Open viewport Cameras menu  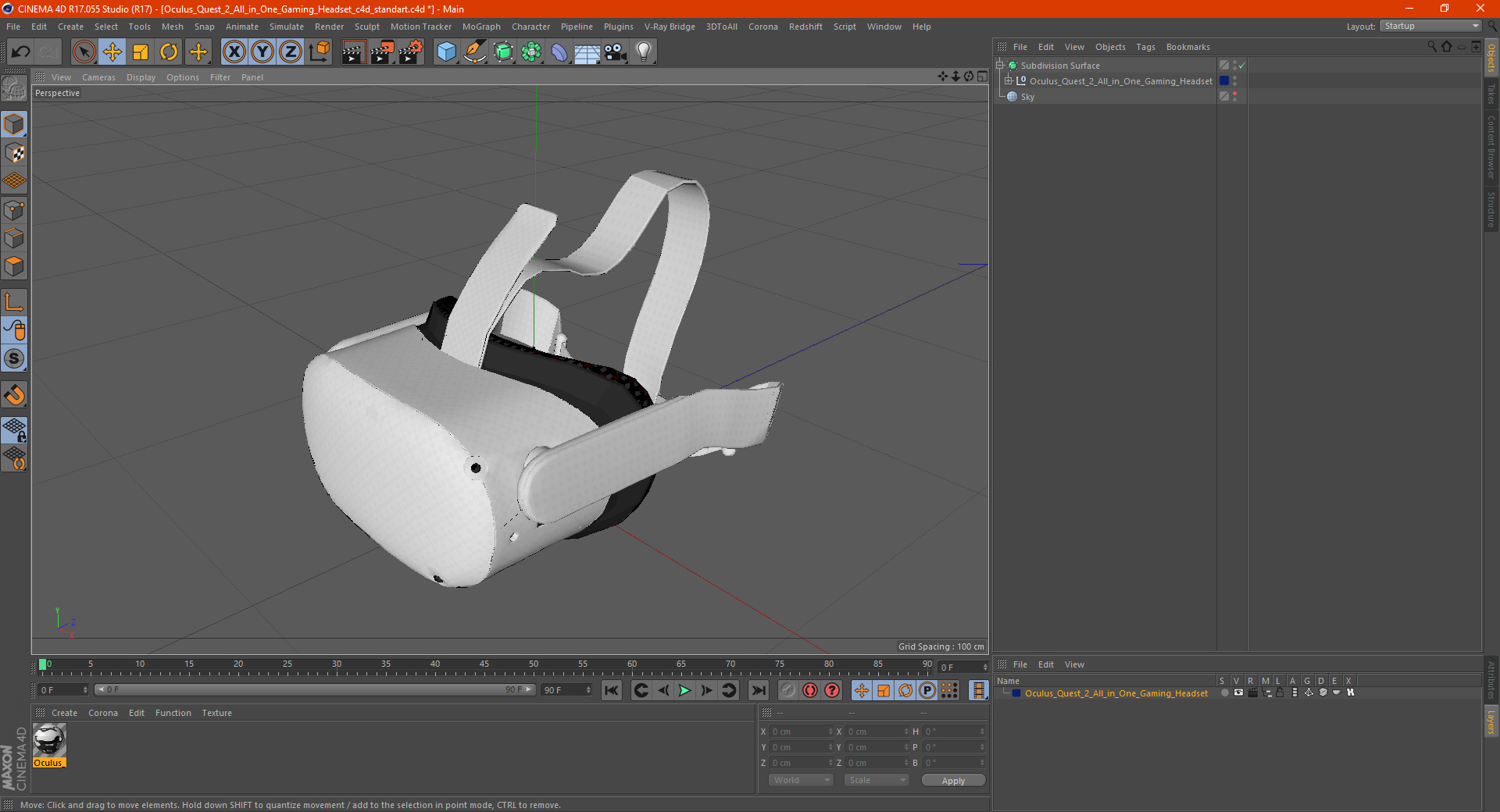coord(98,77)
